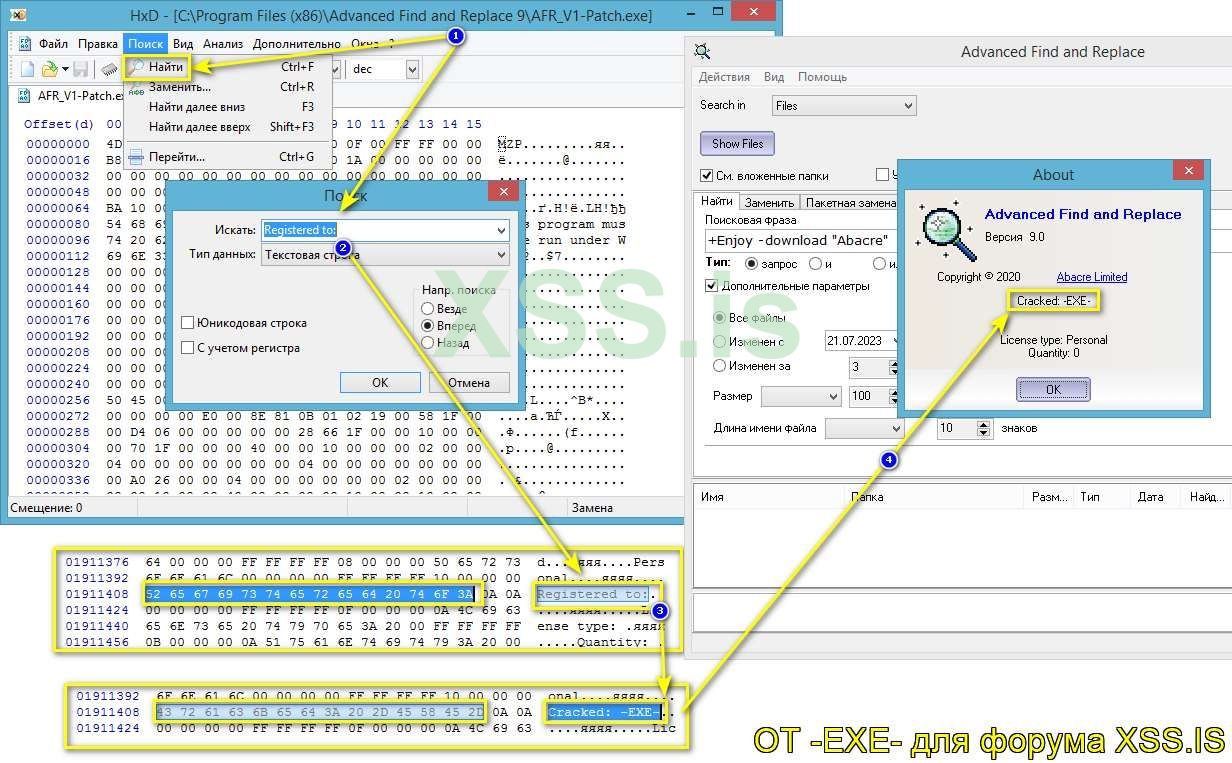Select the Все файлы radio button
The image size is (1232, 763).
coord(720,317)
